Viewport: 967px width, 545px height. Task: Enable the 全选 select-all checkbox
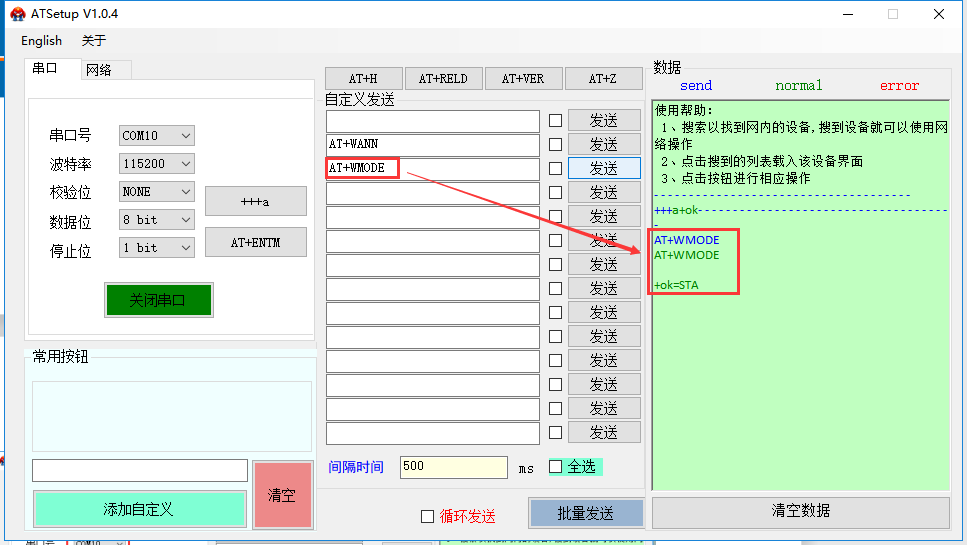556,466
